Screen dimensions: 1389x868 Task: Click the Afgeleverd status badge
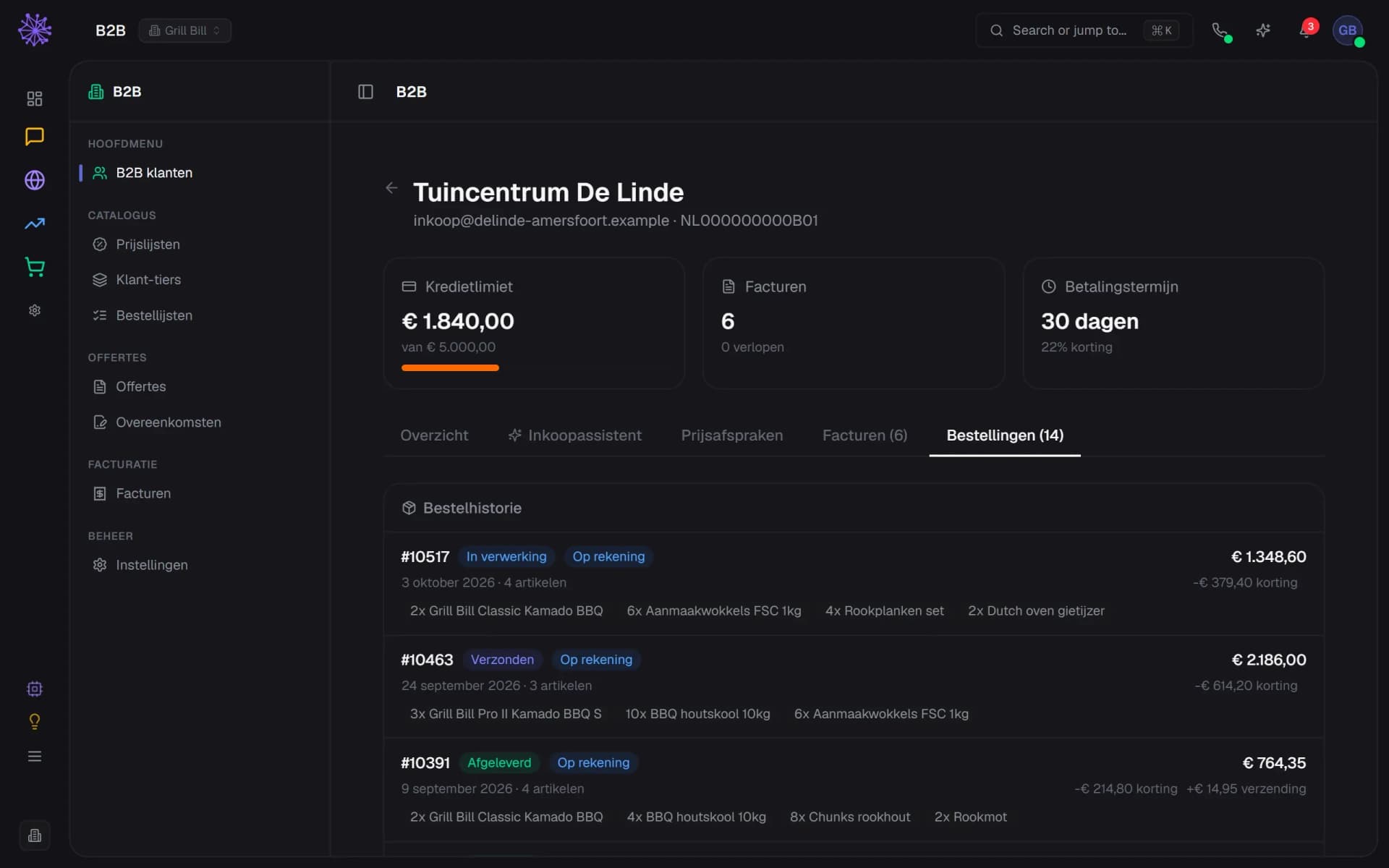(x=499, y=763)
